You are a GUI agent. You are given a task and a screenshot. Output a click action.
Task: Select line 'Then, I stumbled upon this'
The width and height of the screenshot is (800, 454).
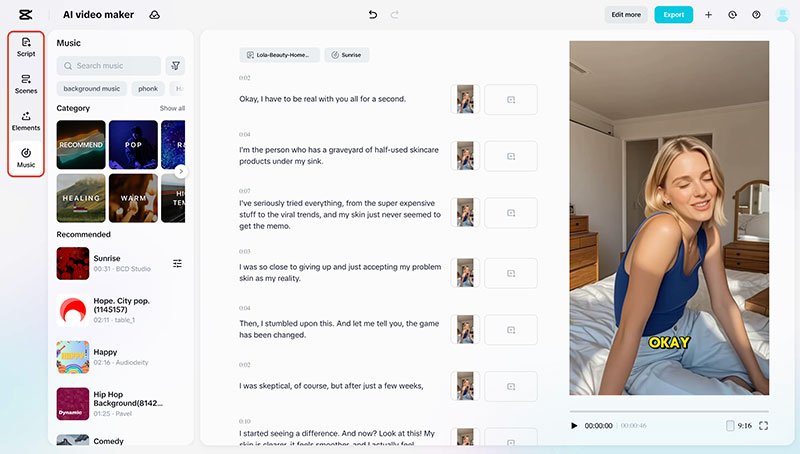(339, 329)
